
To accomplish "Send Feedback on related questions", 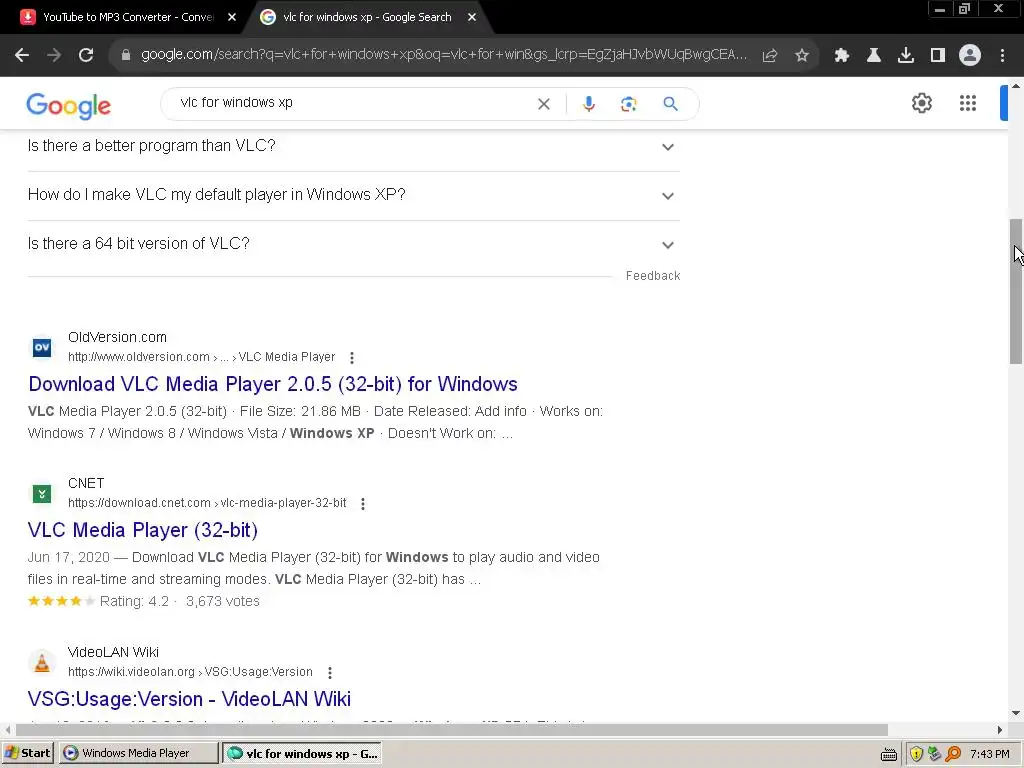I will click(652, 276).
